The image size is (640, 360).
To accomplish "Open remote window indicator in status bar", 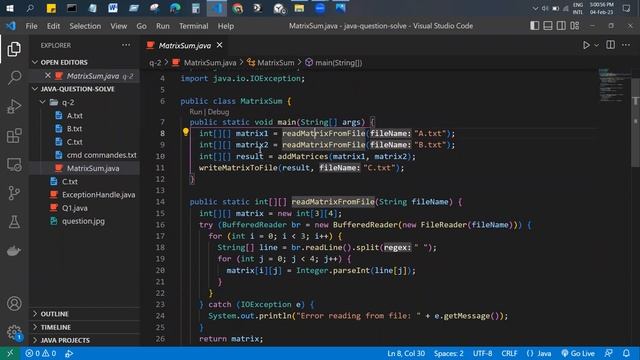I will coord(10,353).
